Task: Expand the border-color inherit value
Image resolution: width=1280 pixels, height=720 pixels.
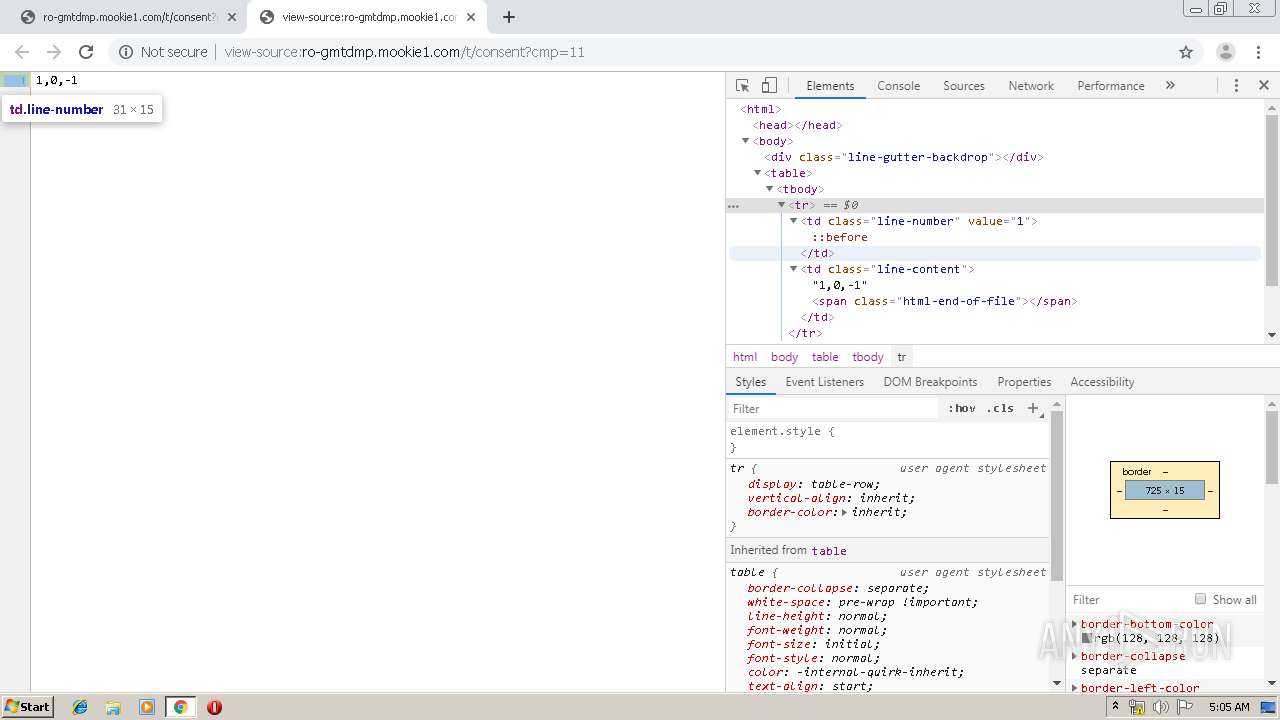Action: click(x=844, y=512)
